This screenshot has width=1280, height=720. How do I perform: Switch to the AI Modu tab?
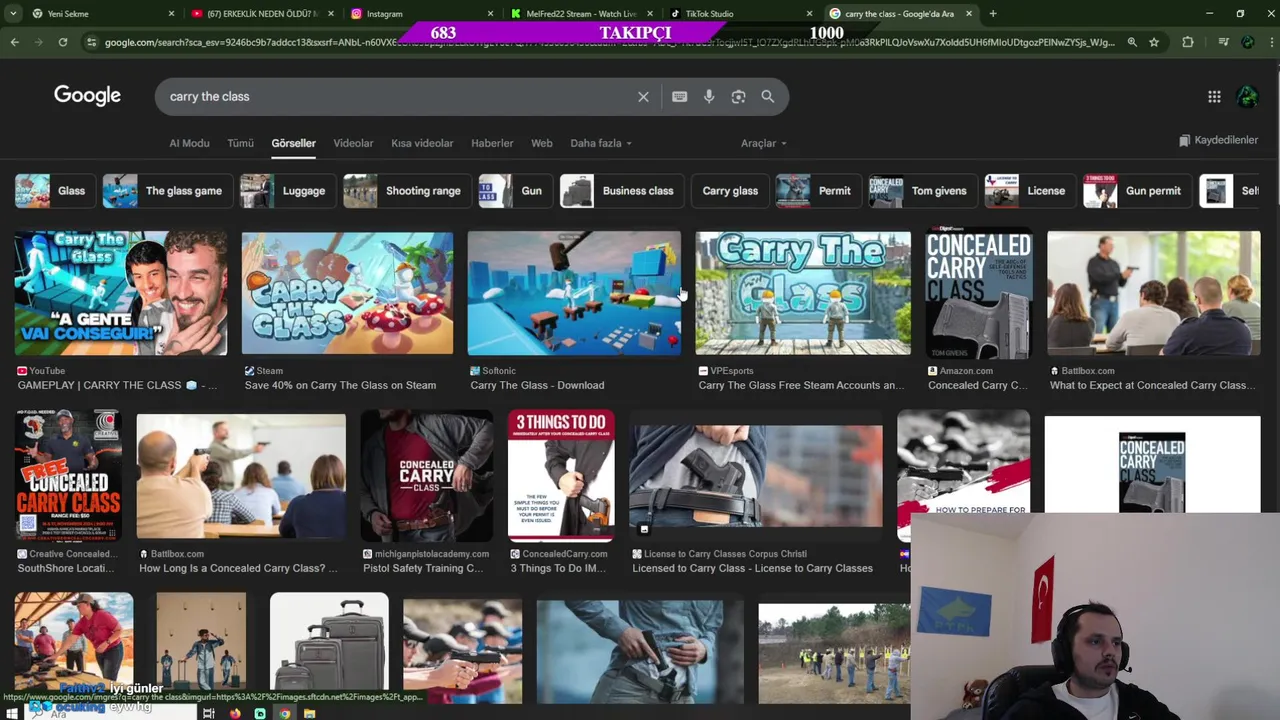click(189, 143)
